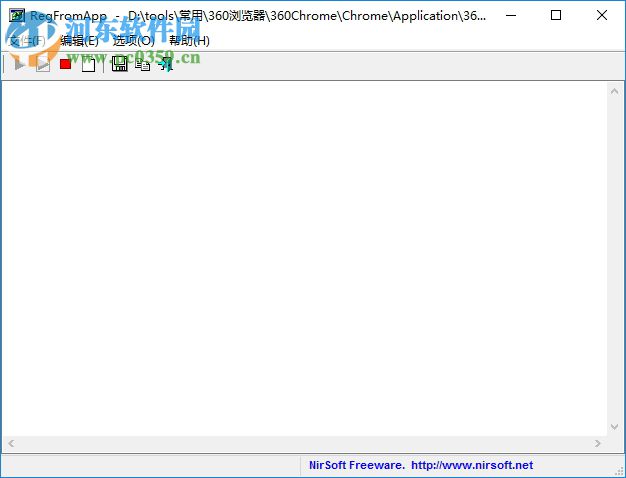Image resolution: width=626 pixels, height=478 pixels.
Task: Maximize the RegFromApp window
Action: pos(556,16)
